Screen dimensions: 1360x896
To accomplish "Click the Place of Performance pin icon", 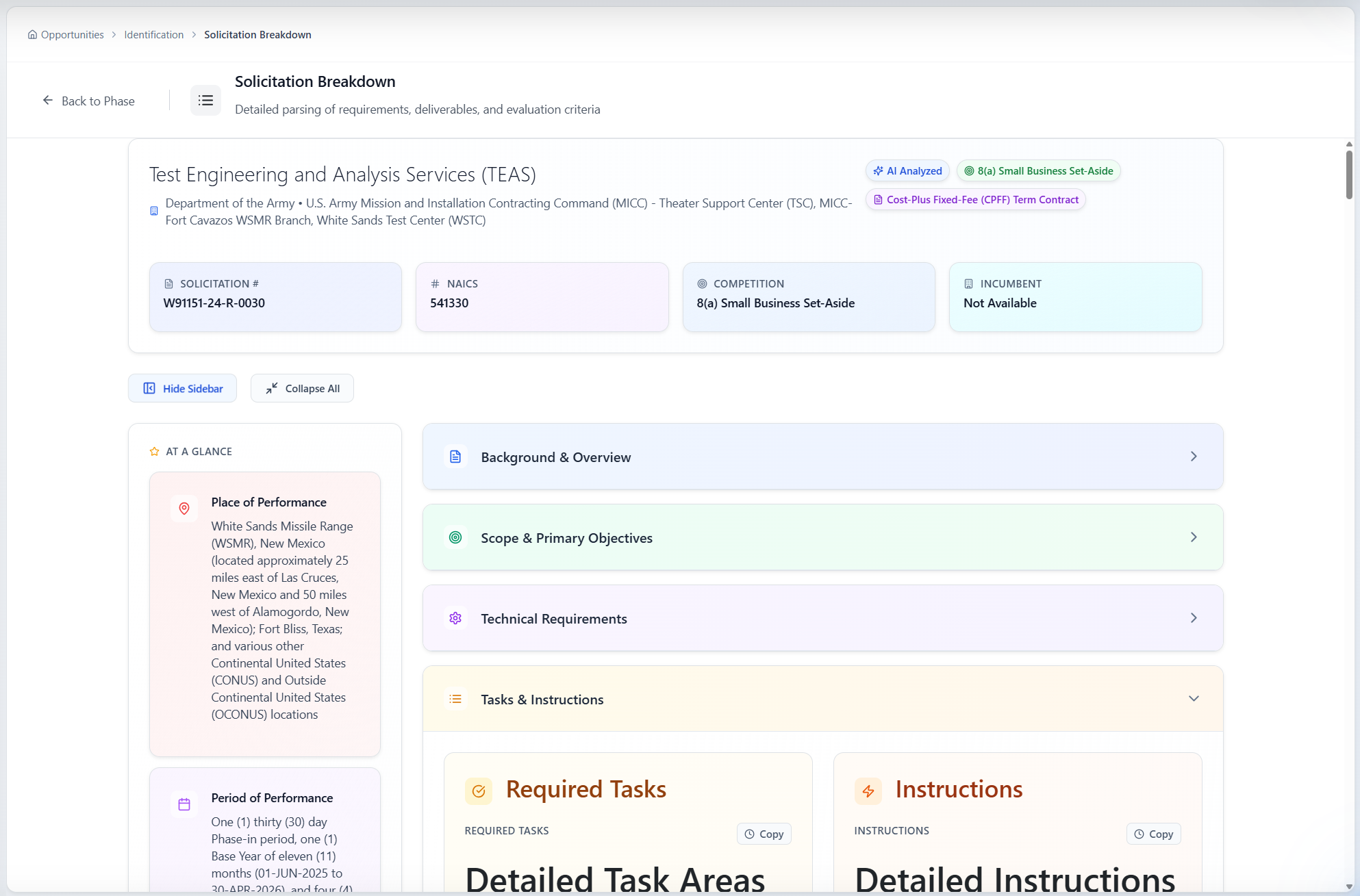I will click(184, 509).
